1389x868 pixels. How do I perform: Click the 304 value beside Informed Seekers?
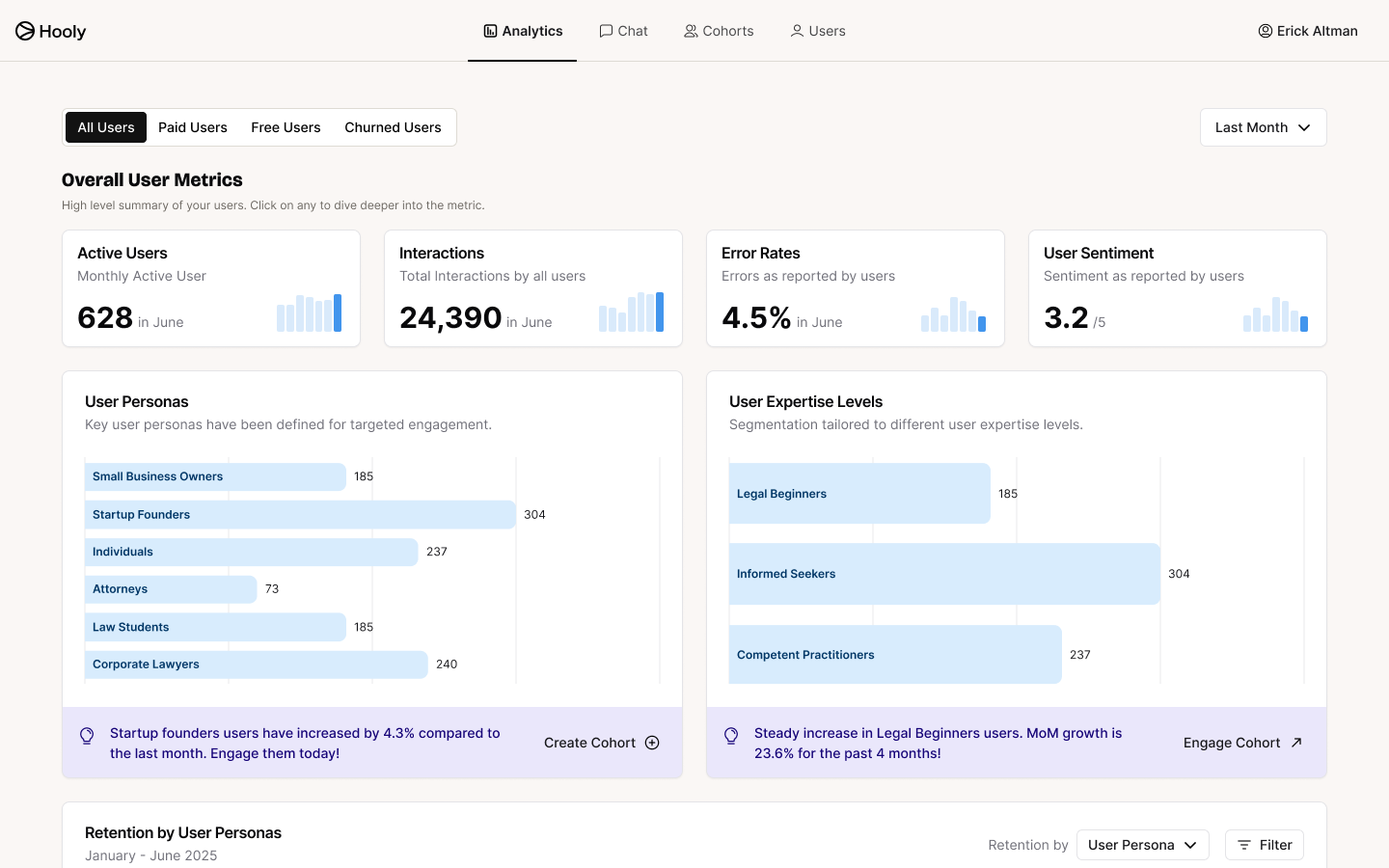(x=1179, y=574)
